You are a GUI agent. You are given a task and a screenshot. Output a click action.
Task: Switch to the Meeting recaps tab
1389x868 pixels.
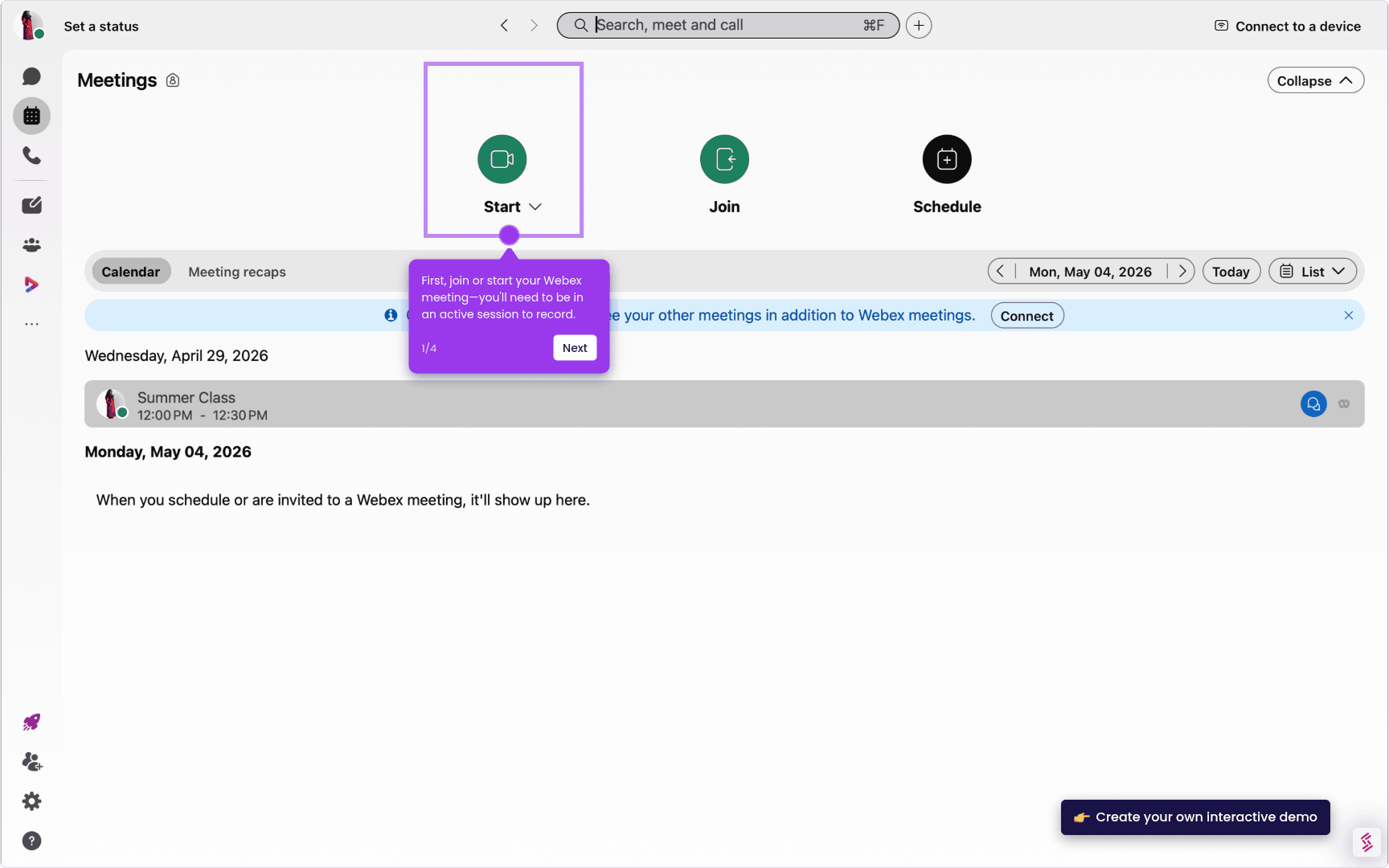(x=237, y=272)
